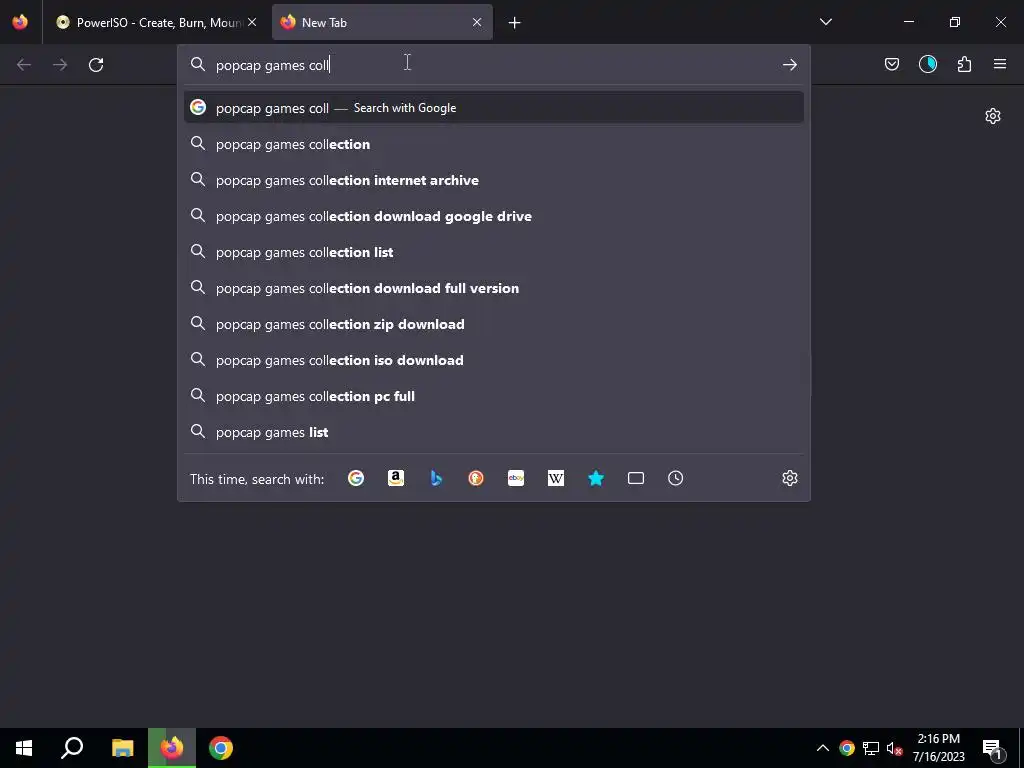This screenshot has width=1024, height=768.
Task: Choose 'popcap games collection download full version'
Action: pos(494,288)
